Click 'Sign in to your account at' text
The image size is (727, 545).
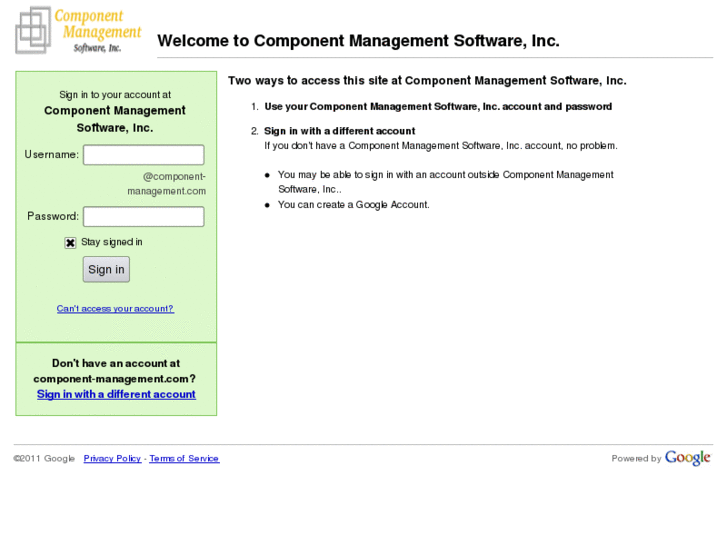point(115,95)
